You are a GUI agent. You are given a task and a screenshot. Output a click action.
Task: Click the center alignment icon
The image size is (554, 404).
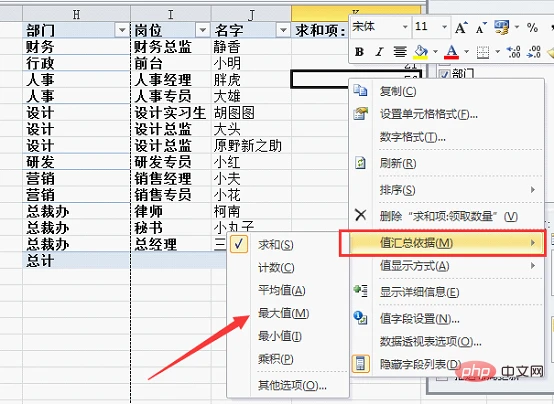tap(400, 52)
